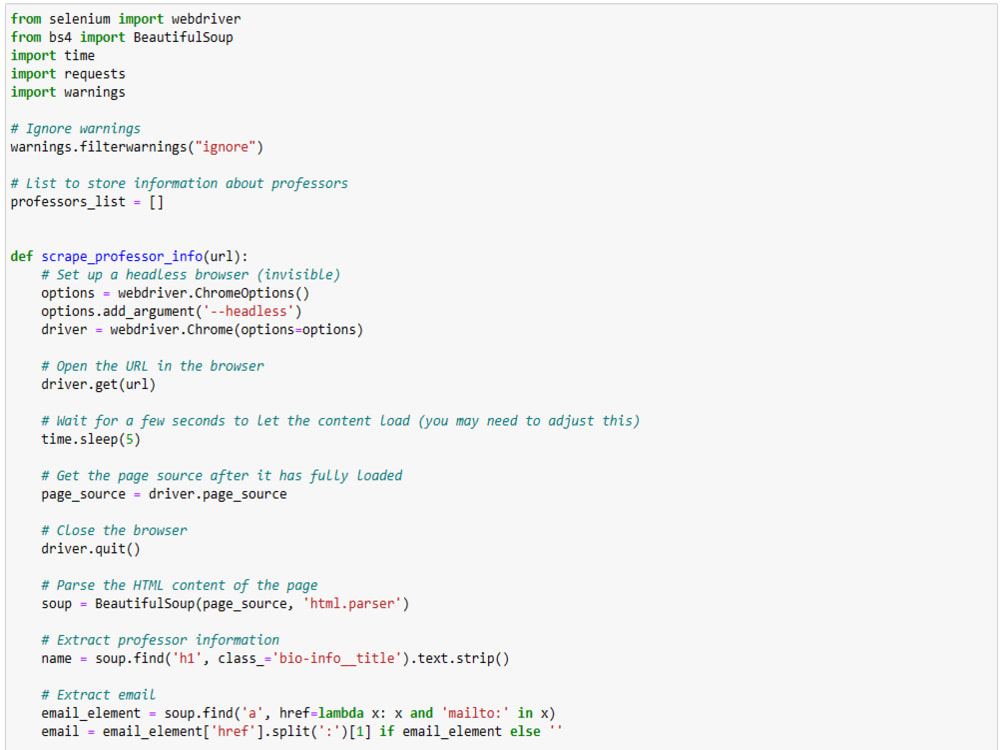The image size is (1000, 750).
Task: Click the 'email_element = soup.find('a'...' line
Action: [x=298, y=714]
